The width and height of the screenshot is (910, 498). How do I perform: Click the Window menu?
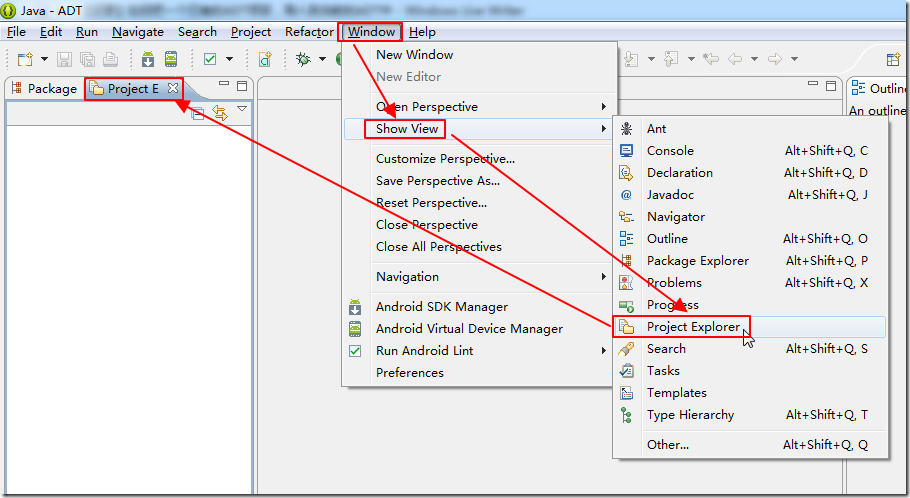371,32
